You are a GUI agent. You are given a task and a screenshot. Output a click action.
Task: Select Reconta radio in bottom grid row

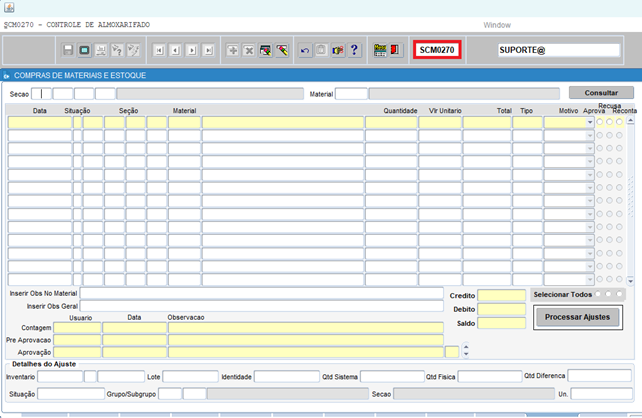click(x=619, y=279)
